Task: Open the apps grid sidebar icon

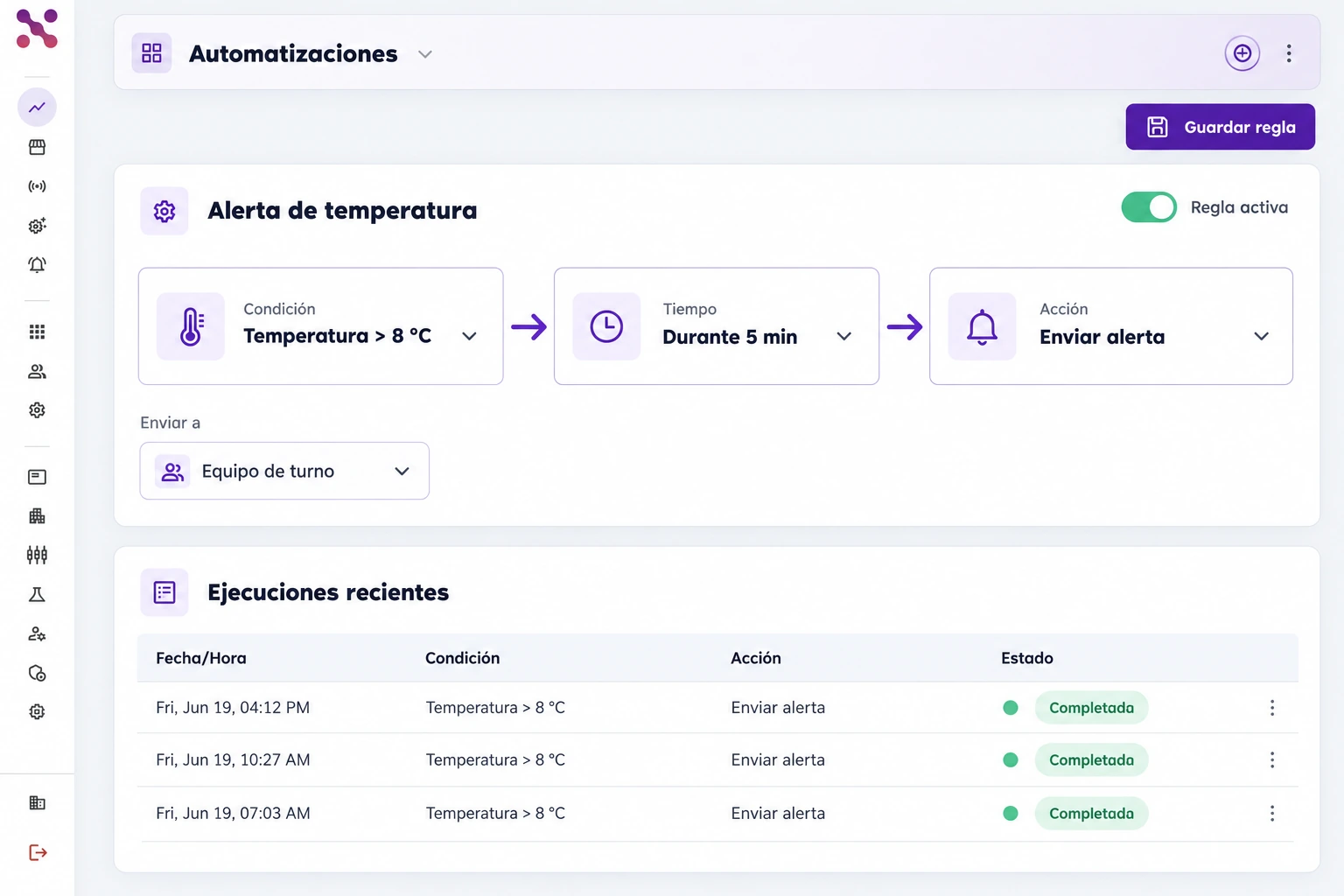Action: [37, 332]
